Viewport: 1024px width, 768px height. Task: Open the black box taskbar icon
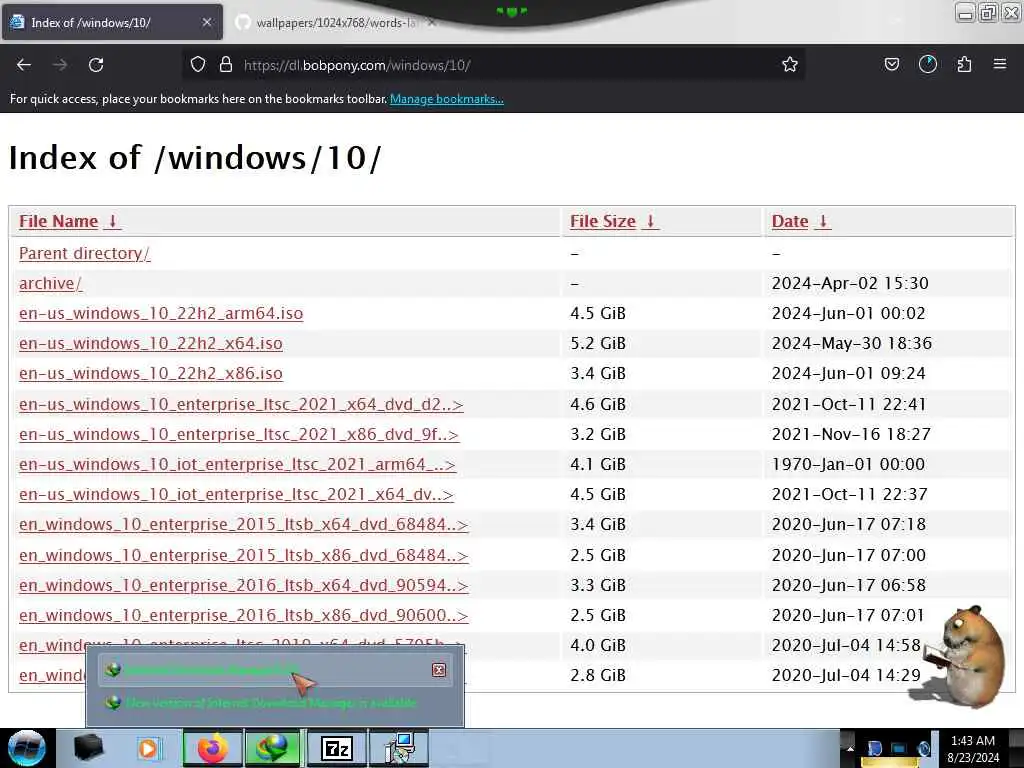pos(89,748)
